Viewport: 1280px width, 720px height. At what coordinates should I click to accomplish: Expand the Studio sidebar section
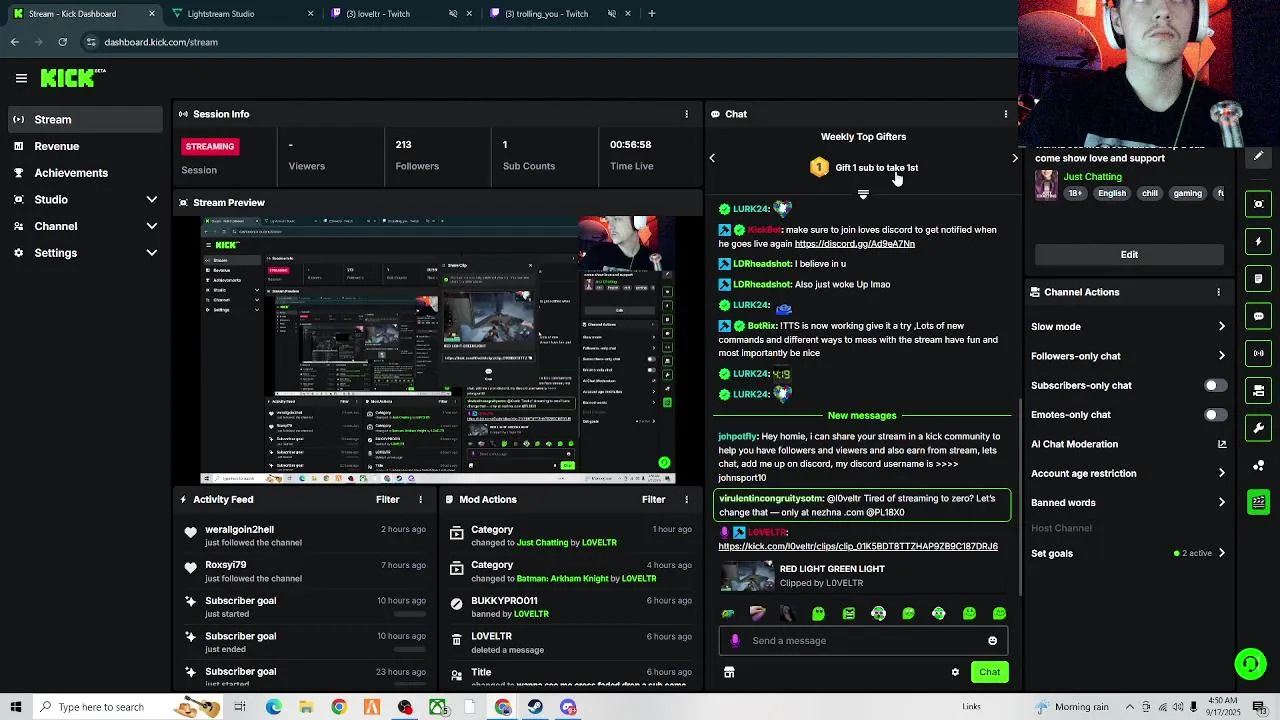(151, 200)
